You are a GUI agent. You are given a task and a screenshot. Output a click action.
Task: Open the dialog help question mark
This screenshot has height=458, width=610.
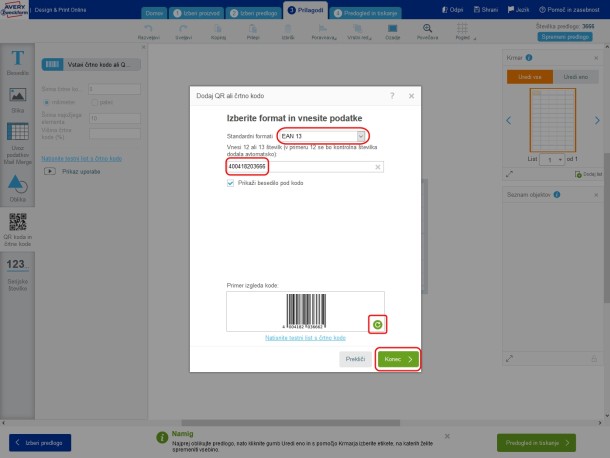pyautogui.click(x=391, y=95)
